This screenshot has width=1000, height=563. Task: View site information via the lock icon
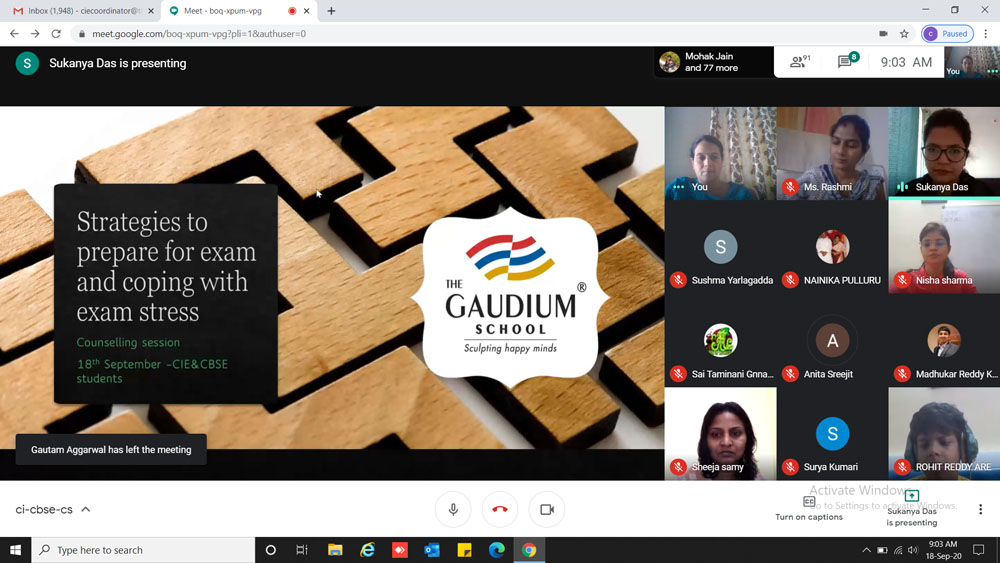82,34
